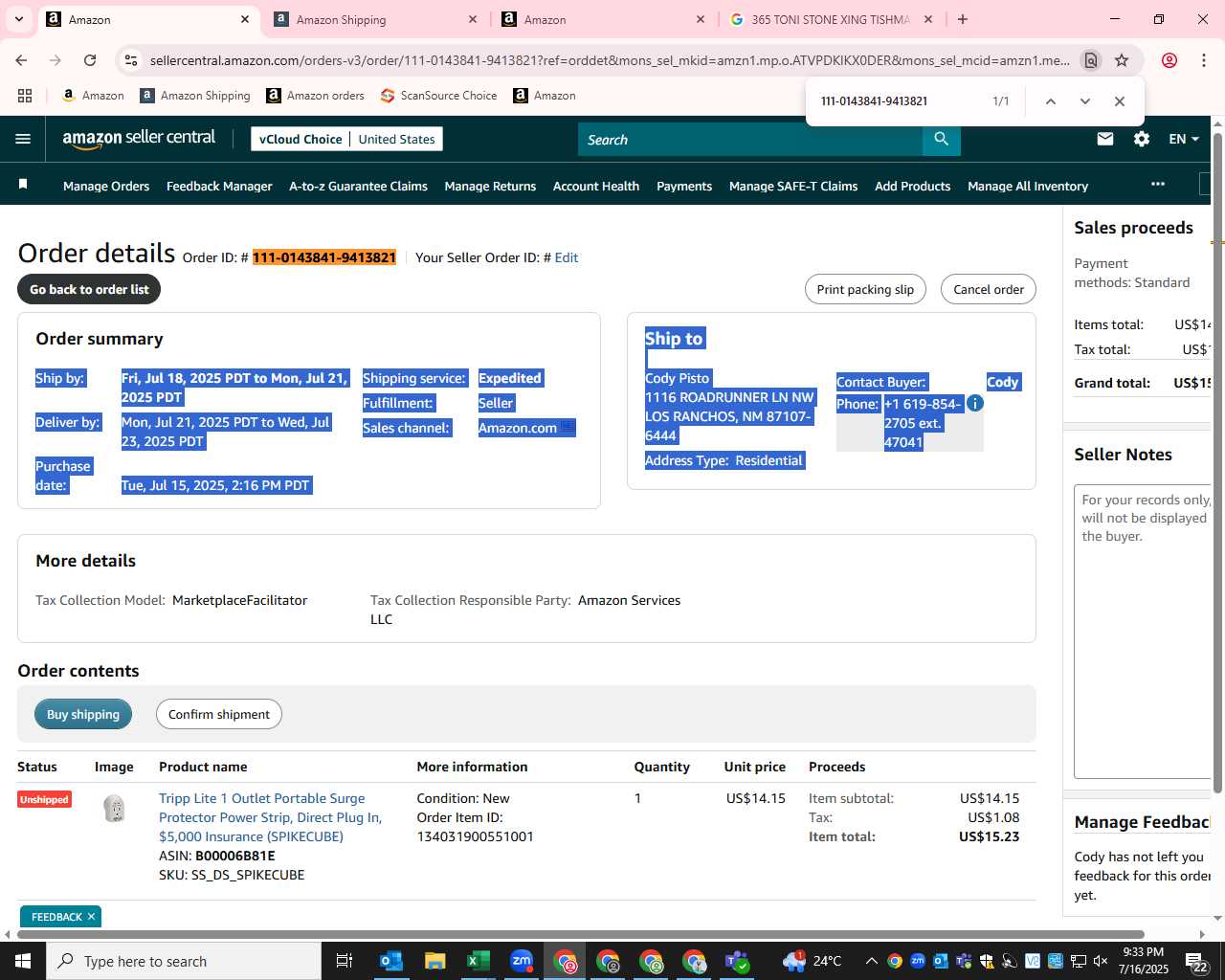Open Manage All Inventory
The image size is (1225, 980).
pyautogui.click(x=1028, y=187)
